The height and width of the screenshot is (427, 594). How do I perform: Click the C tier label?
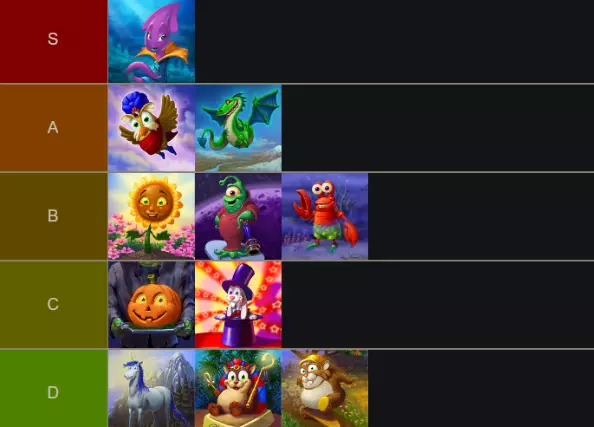53,305
